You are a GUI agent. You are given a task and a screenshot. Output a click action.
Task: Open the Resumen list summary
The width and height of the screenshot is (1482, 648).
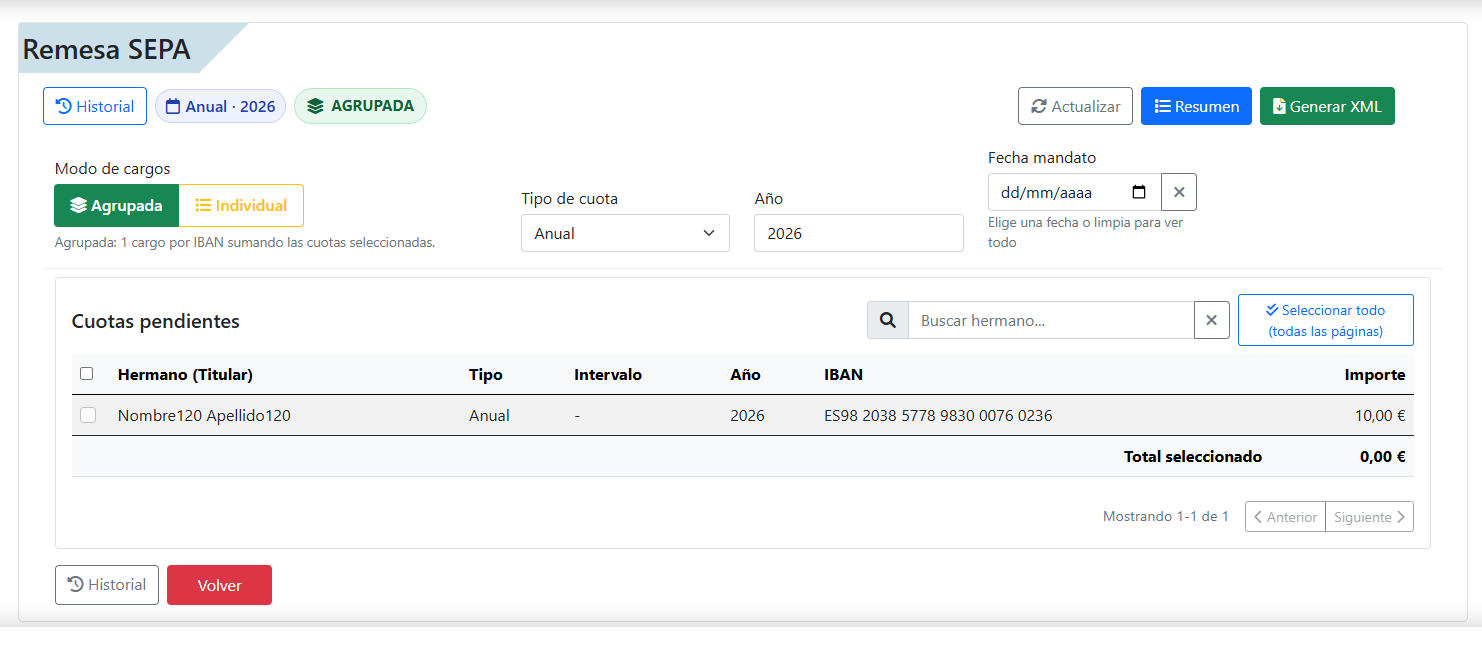[1195, 106]
